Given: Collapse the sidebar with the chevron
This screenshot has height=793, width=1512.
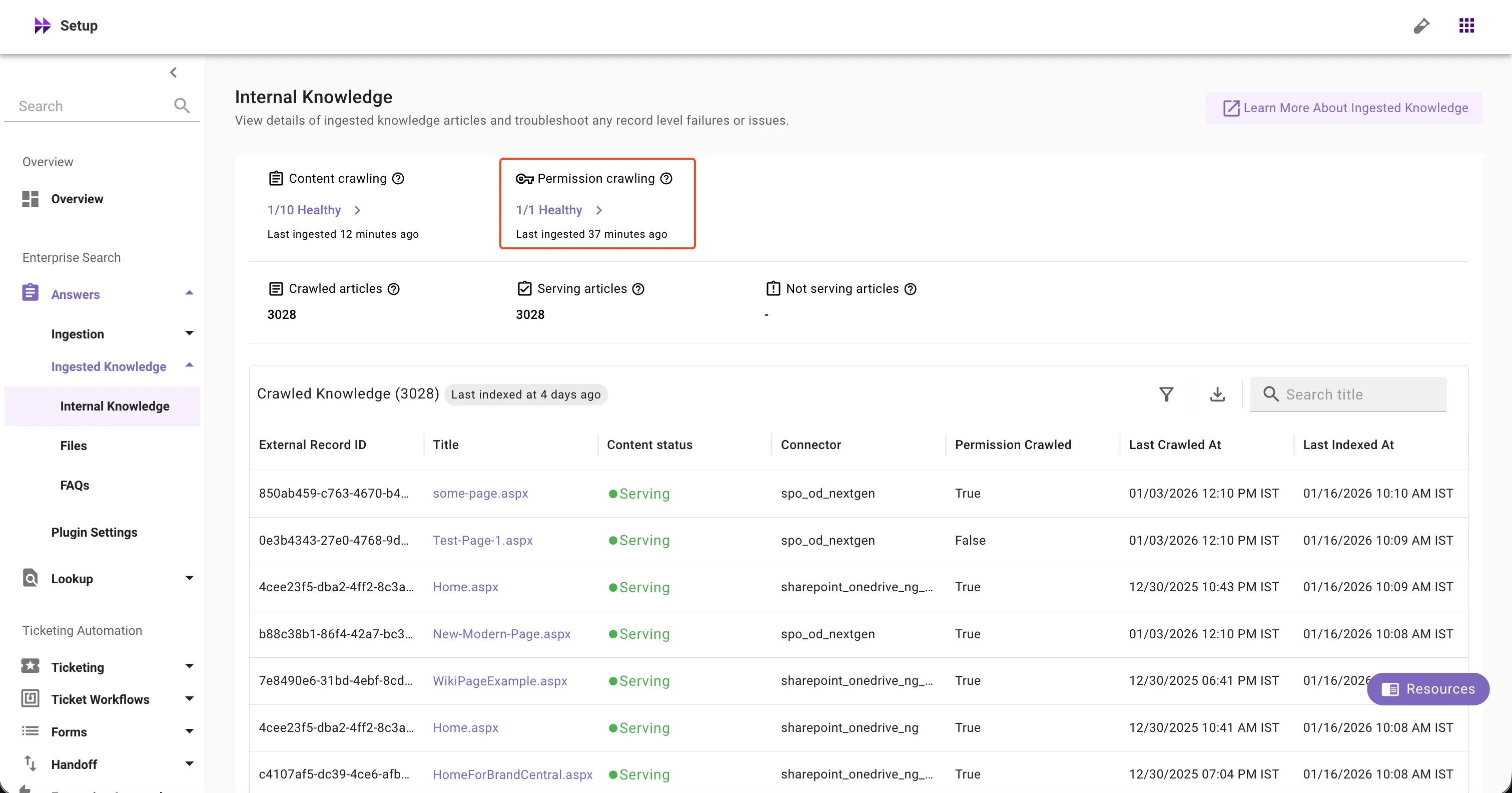Looking at the screenshot, I should point(173,72).
